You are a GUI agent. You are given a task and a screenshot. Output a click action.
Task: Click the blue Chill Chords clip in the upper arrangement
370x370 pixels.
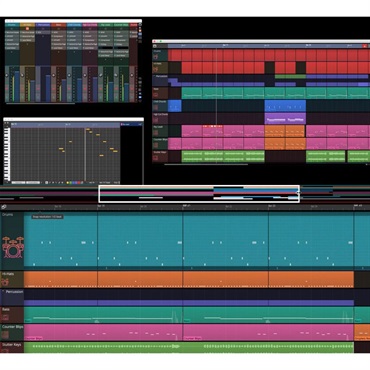[x=285, y=107]
